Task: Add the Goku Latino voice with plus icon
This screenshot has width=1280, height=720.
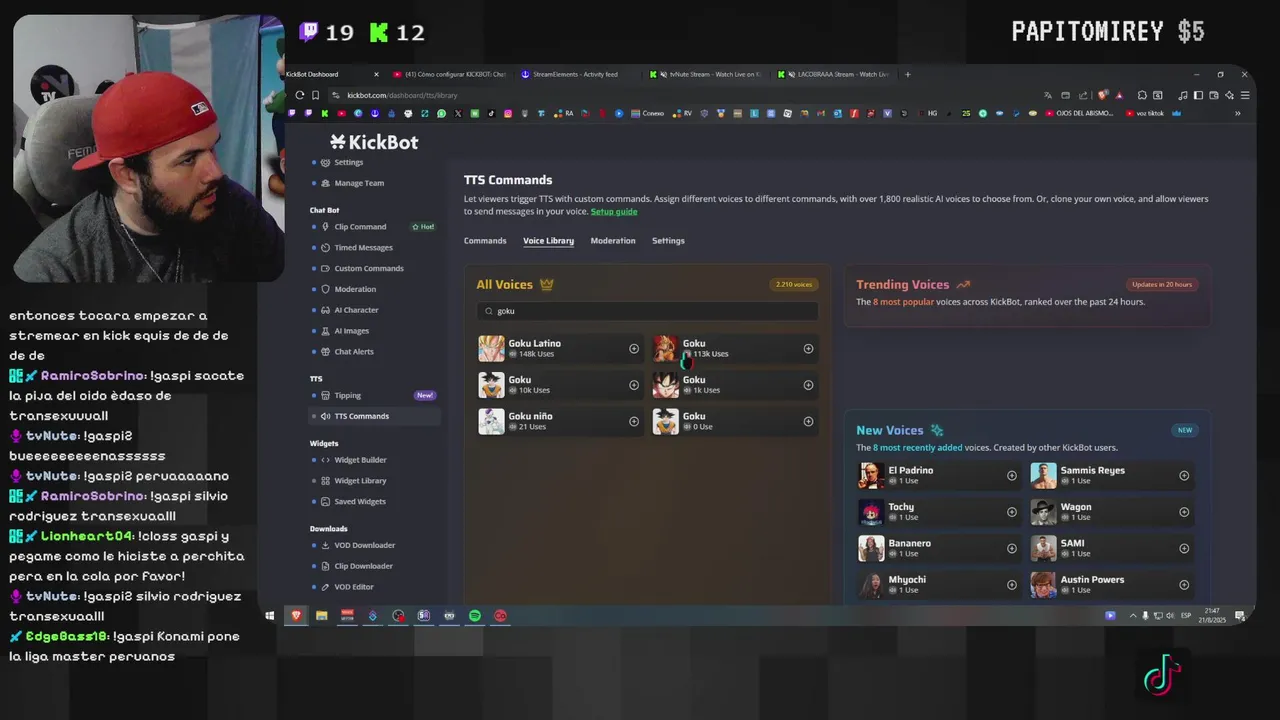Action: [633, 349]
